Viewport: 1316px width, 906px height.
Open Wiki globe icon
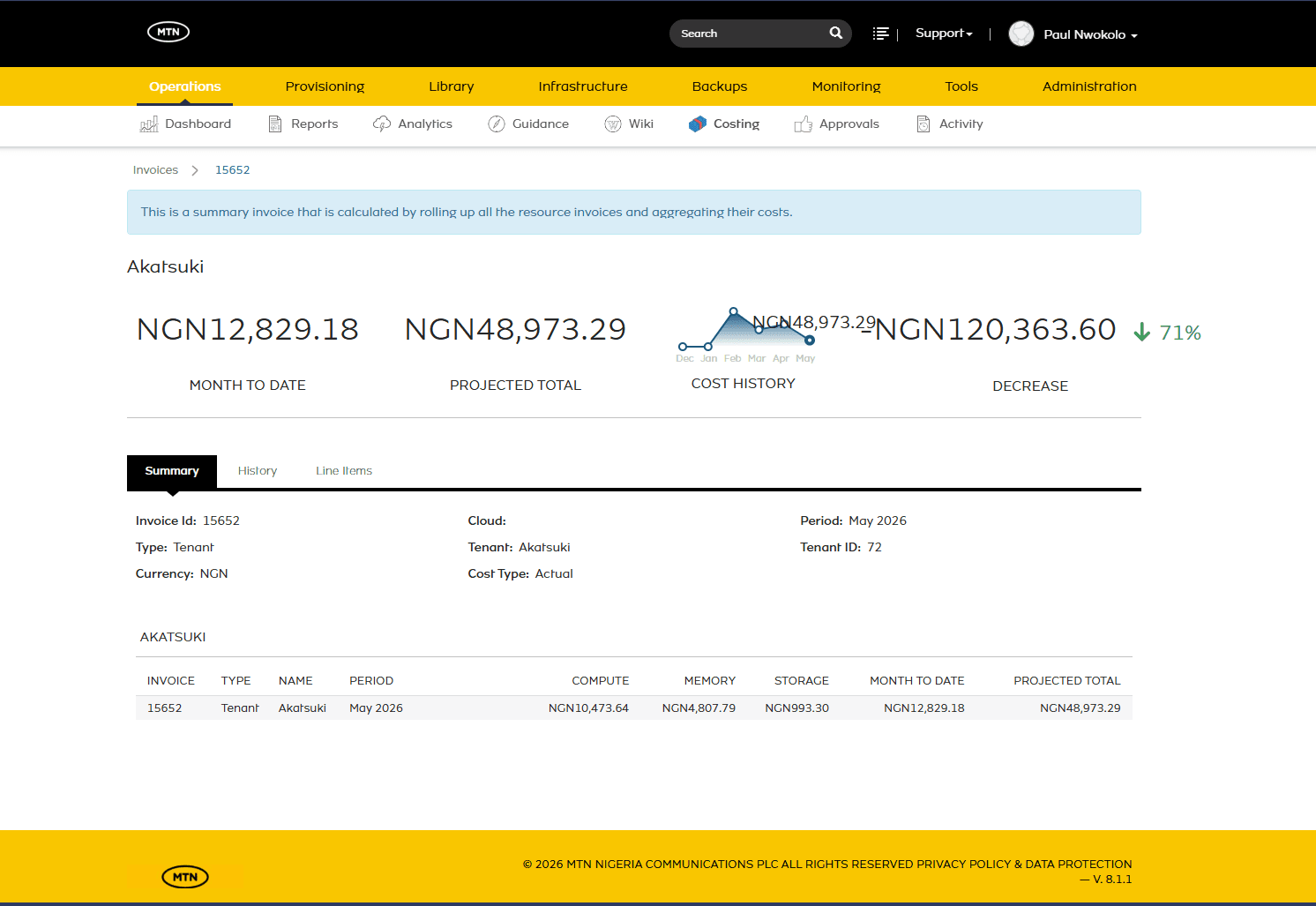(x=613, y=124)
